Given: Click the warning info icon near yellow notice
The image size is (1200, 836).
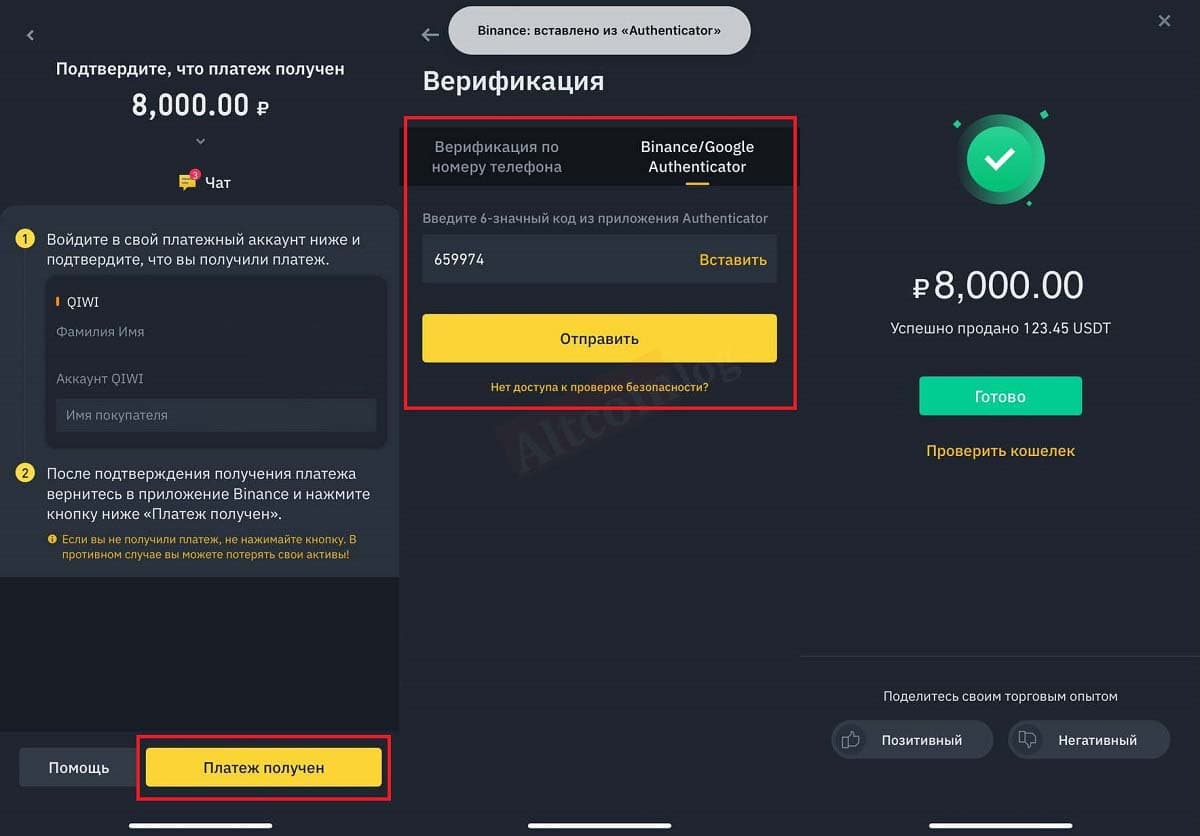Looking at the screenshot, I should [53, 539].
